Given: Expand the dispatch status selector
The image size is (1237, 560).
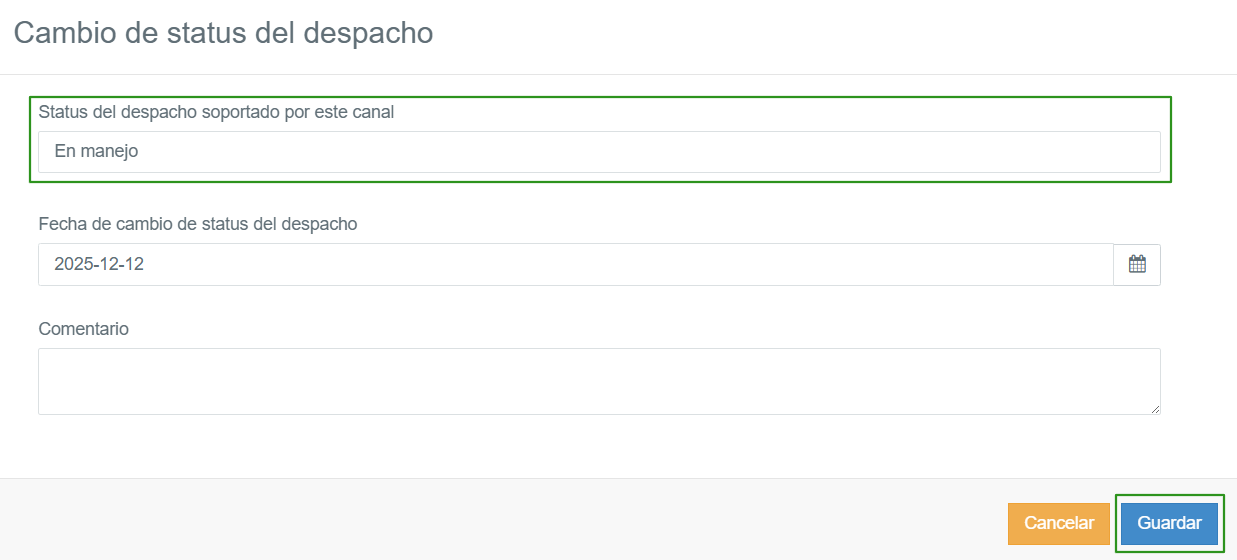Looking at the screenshot, I should (599, 152).
